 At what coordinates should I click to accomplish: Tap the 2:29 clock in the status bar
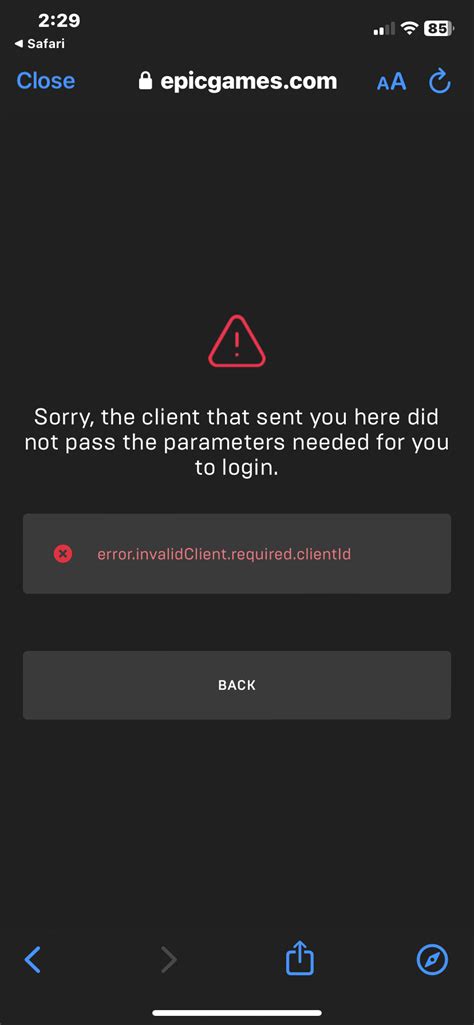[x=58, y=20]
